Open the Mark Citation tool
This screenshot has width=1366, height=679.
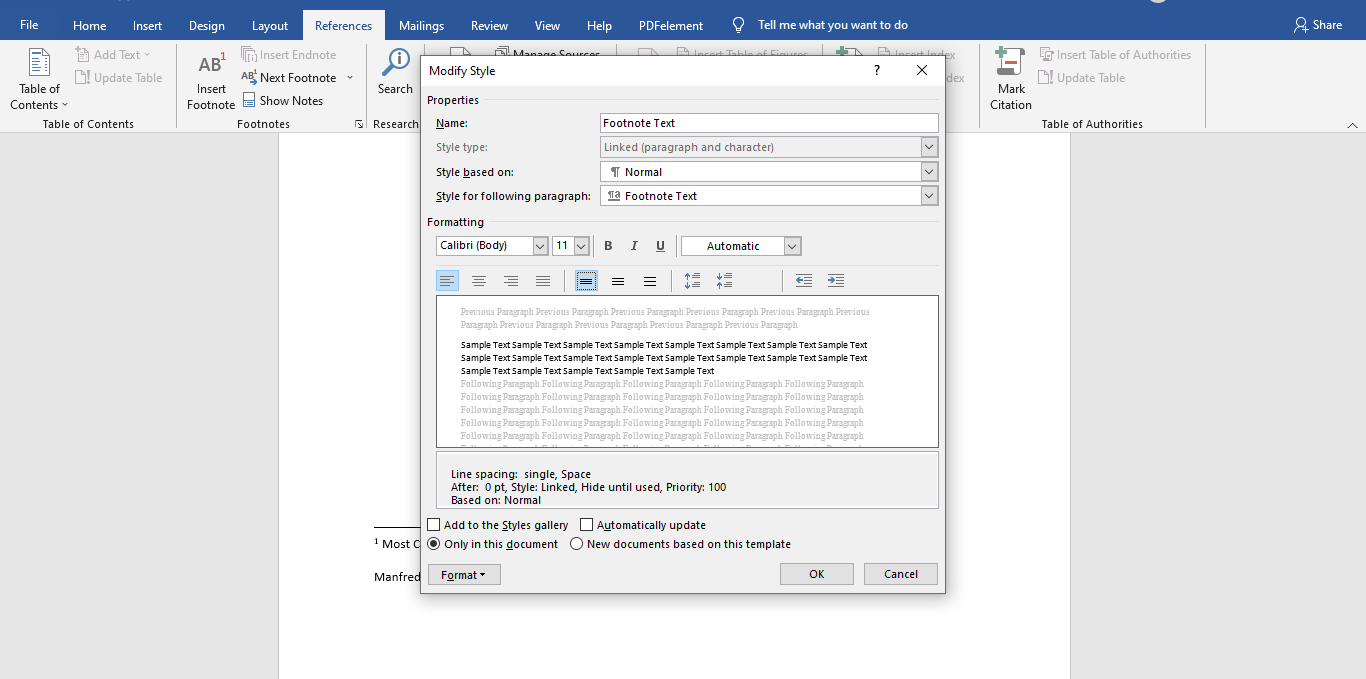click(1010, 80)
